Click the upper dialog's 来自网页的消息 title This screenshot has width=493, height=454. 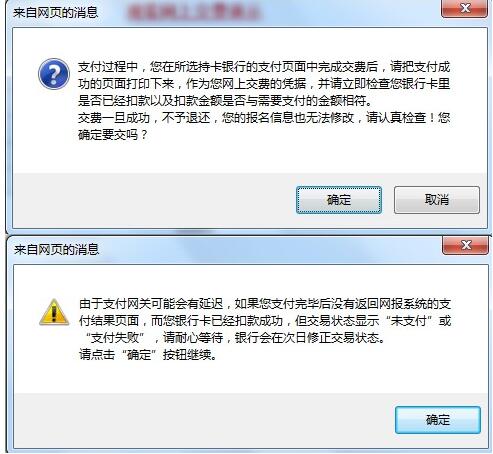56,13
